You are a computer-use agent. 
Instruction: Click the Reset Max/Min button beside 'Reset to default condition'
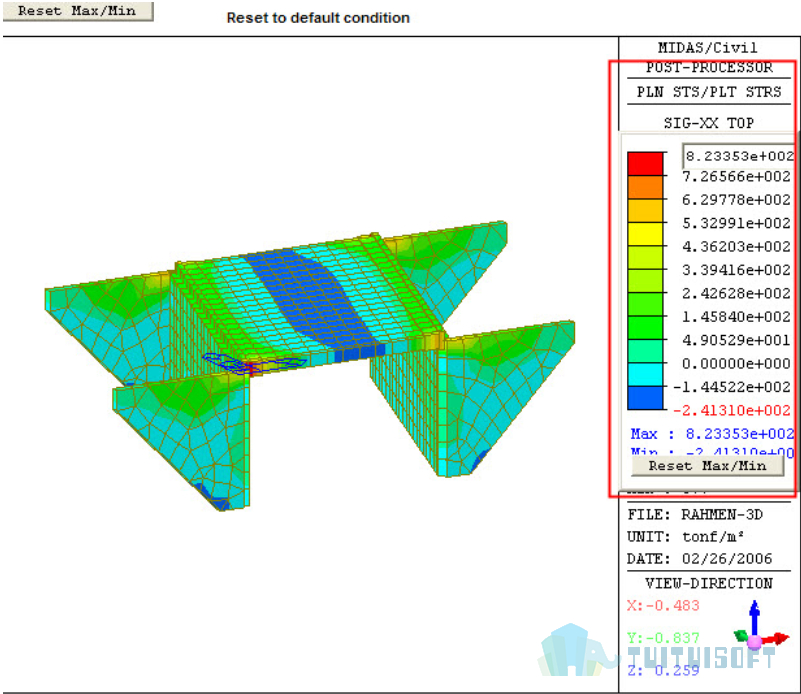(78, 11)
